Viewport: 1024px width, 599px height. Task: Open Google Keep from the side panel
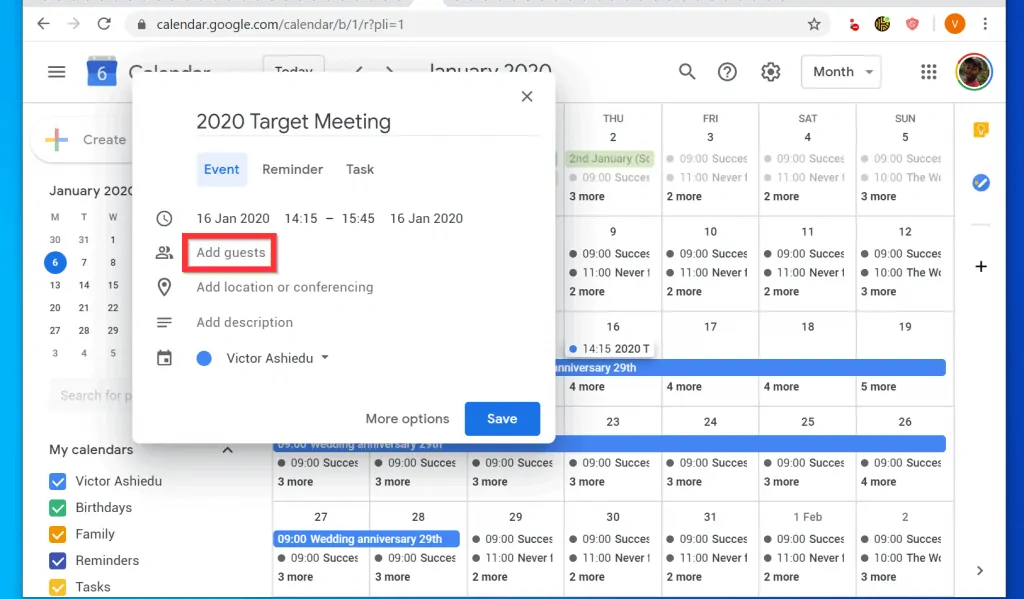[x=980, y=129]
